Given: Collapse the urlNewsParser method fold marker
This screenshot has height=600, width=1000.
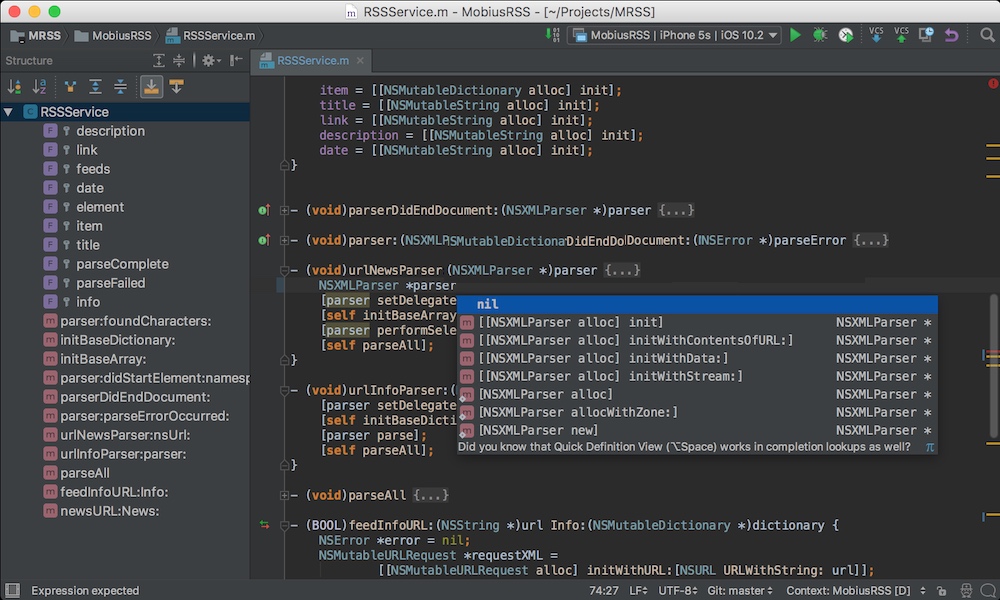Looking at the screenshot, I should pos(284,270).
